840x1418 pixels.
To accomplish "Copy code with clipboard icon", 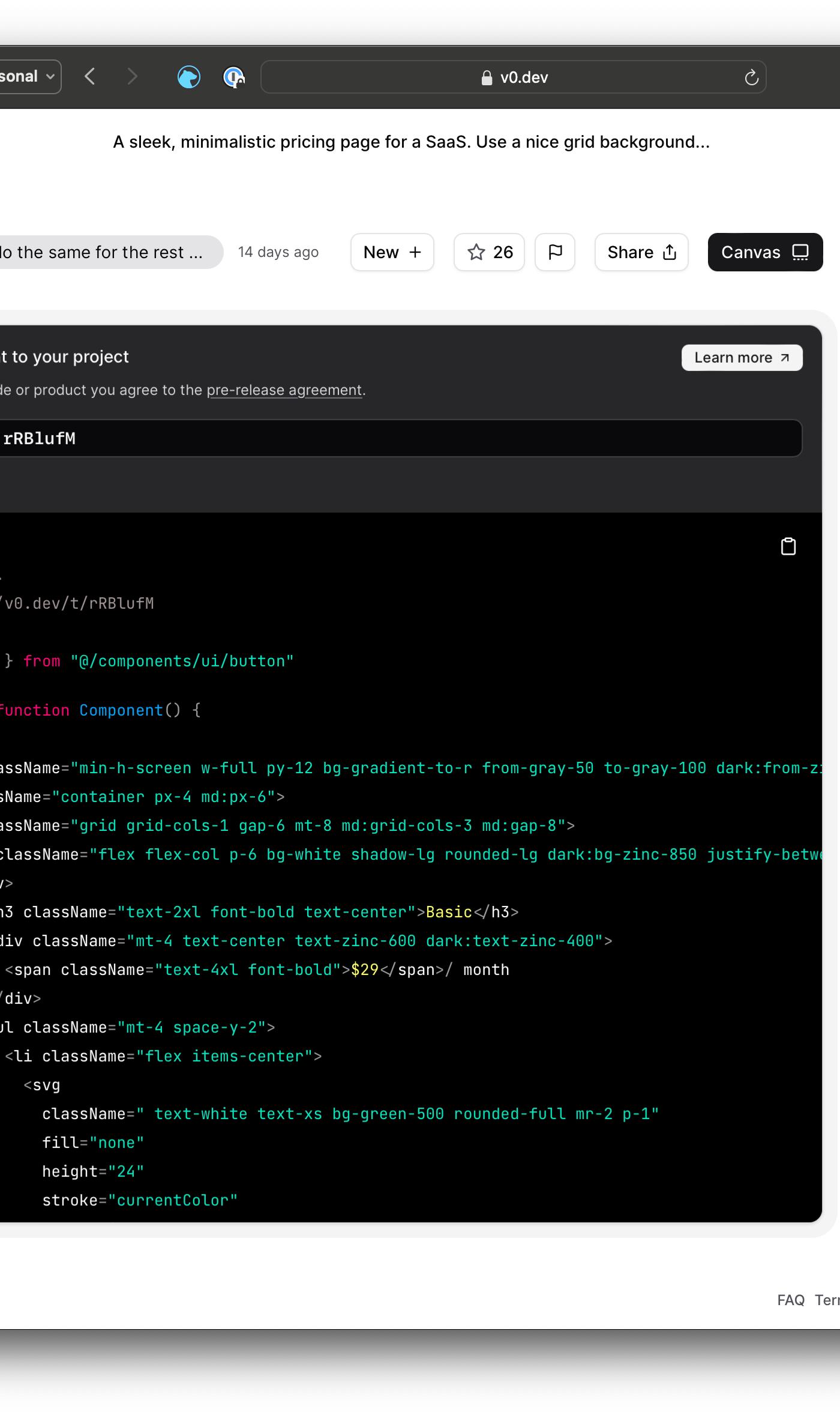I will click(x=788, y=546).
